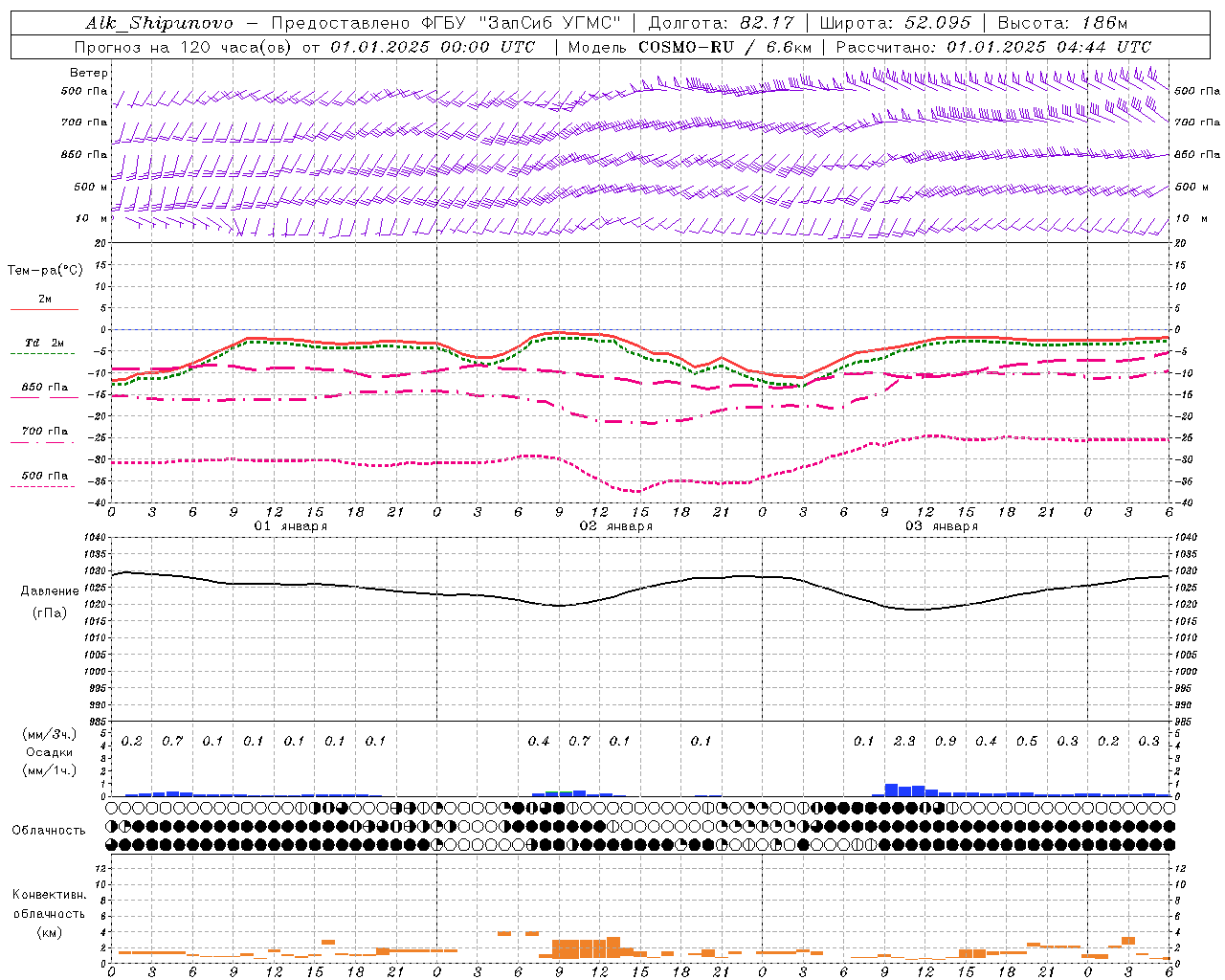Click the Долгота: 82.17 value

(721, 23)
